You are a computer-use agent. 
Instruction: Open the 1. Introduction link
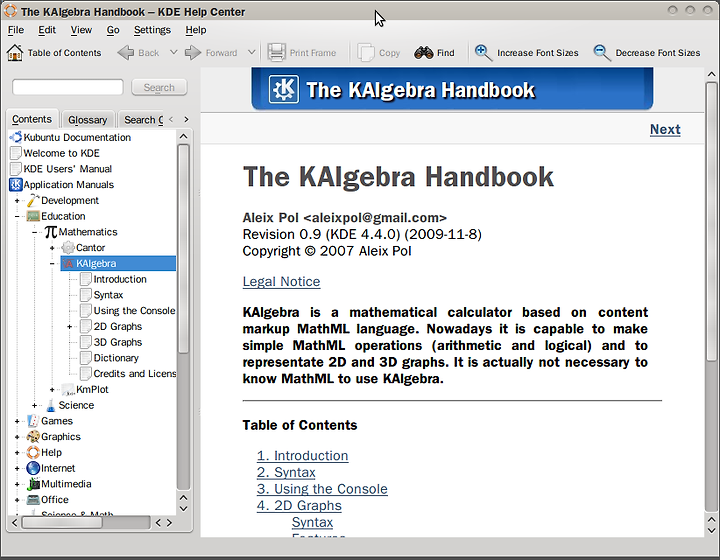(x=302, y=456)
